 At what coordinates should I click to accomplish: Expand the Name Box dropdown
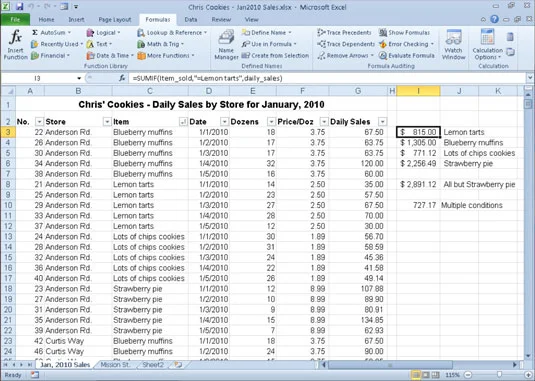click(x=79, y=78)
